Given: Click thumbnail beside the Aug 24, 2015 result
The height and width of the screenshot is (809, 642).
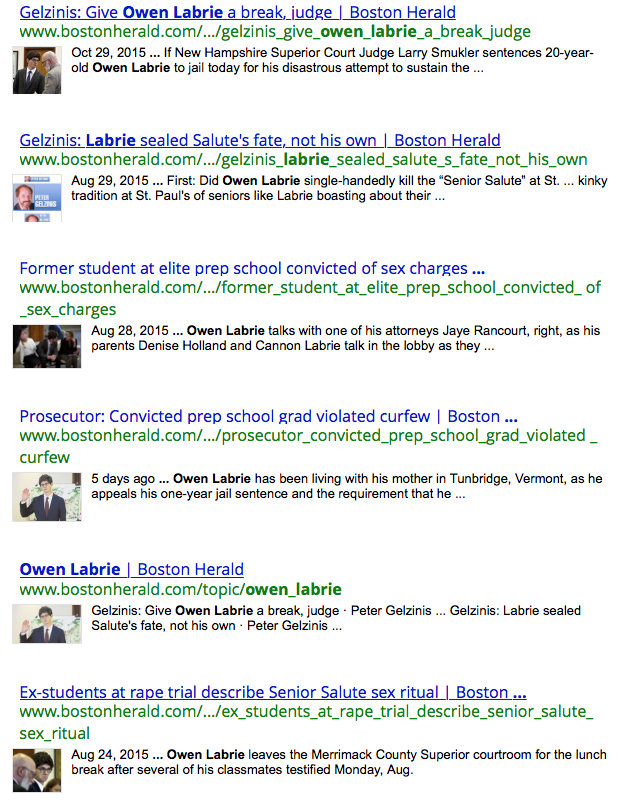Looking at the screenshot, I should [x=37, y=771].
